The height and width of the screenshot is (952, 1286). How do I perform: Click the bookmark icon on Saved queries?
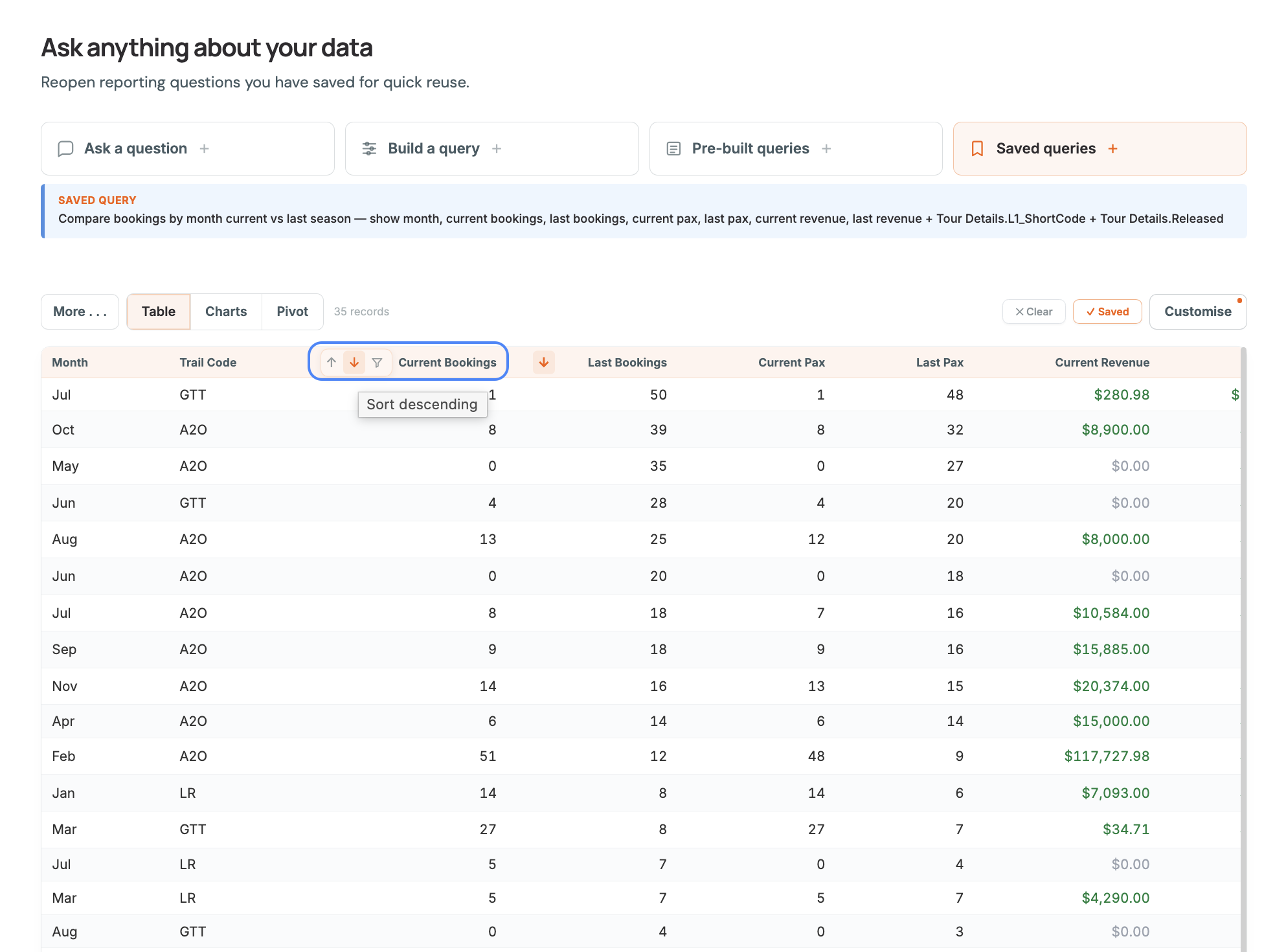(x=977, y=149)
